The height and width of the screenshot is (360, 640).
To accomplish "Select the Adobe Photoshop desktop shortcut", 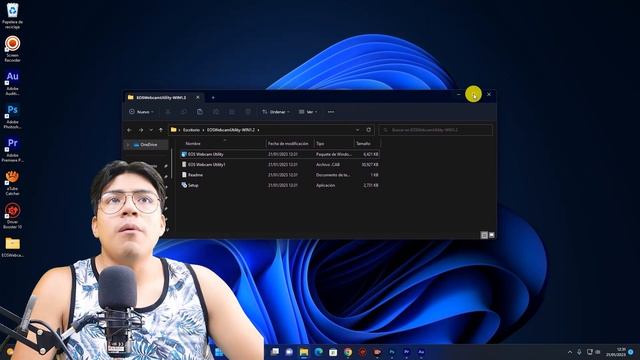I will click(x=13, y=116).
